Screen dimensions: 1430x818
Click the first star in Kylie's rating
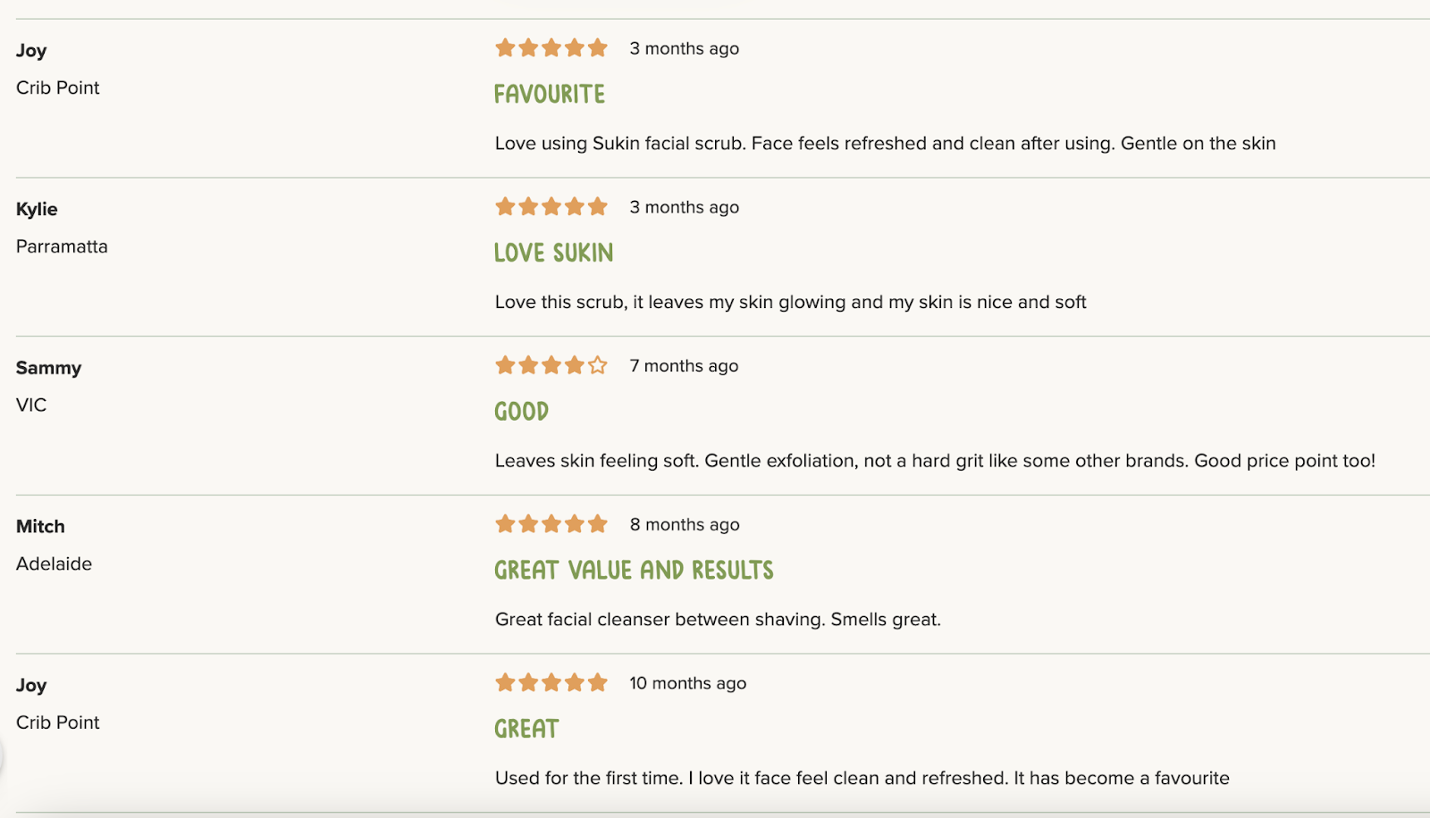click(x=505, y=207)
